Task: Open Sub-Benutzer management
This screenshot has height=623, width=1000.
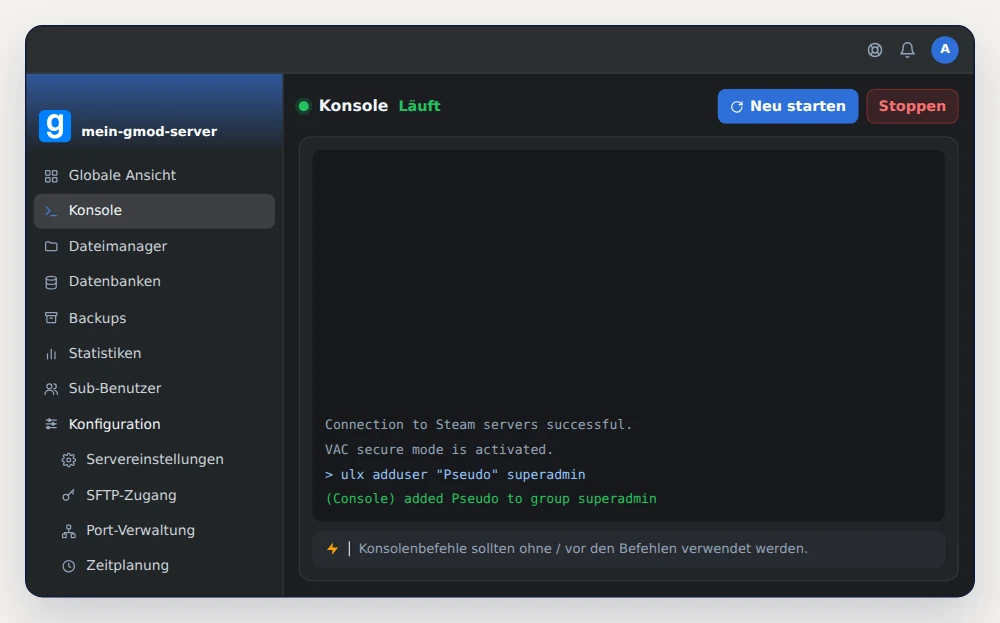Action: [154, 388]
